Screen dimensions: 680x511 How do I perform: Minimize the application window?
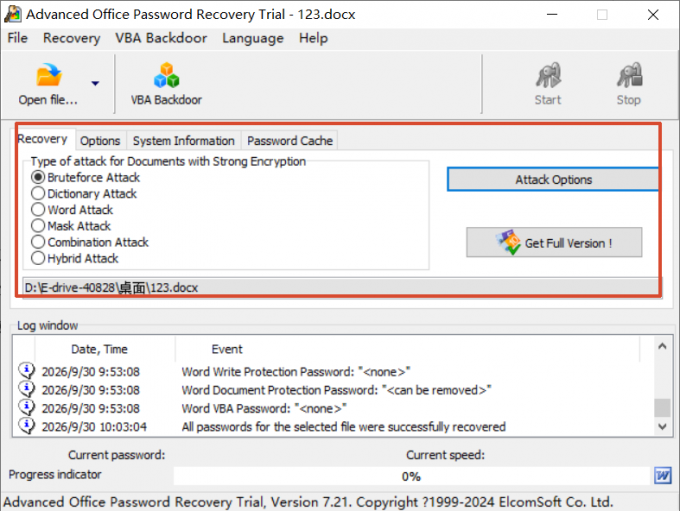[552, 14]
